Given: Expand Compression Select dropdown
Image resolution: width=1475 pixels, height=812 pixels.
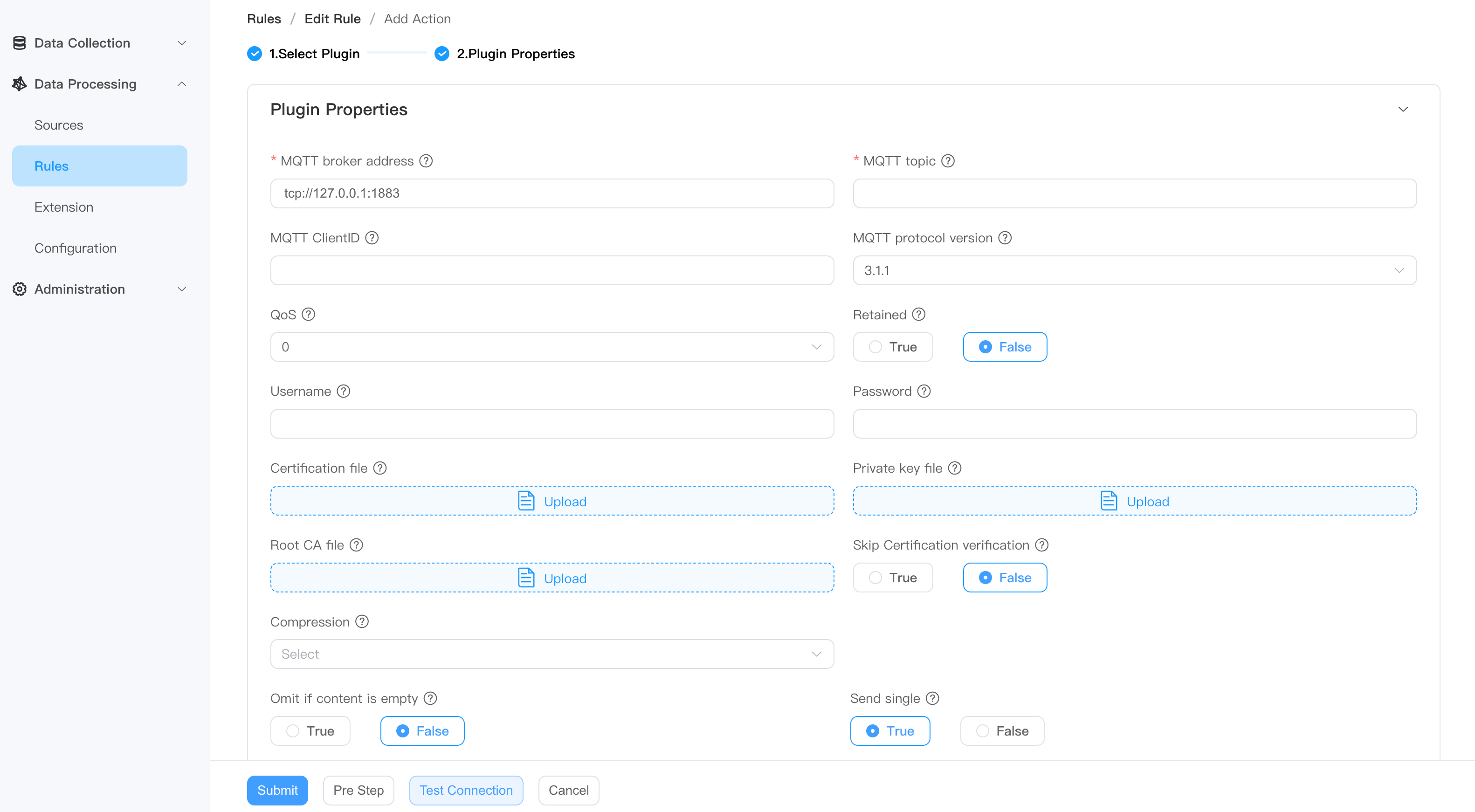Looking at the screenshot, I should coord(551,654).
